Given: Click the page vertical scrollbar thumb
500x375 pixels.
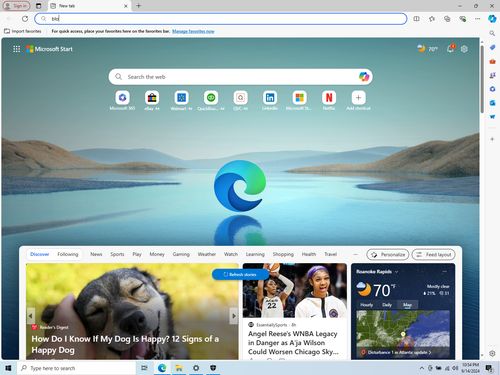Looking at the screenshot, I should click(x=482, y=79).
